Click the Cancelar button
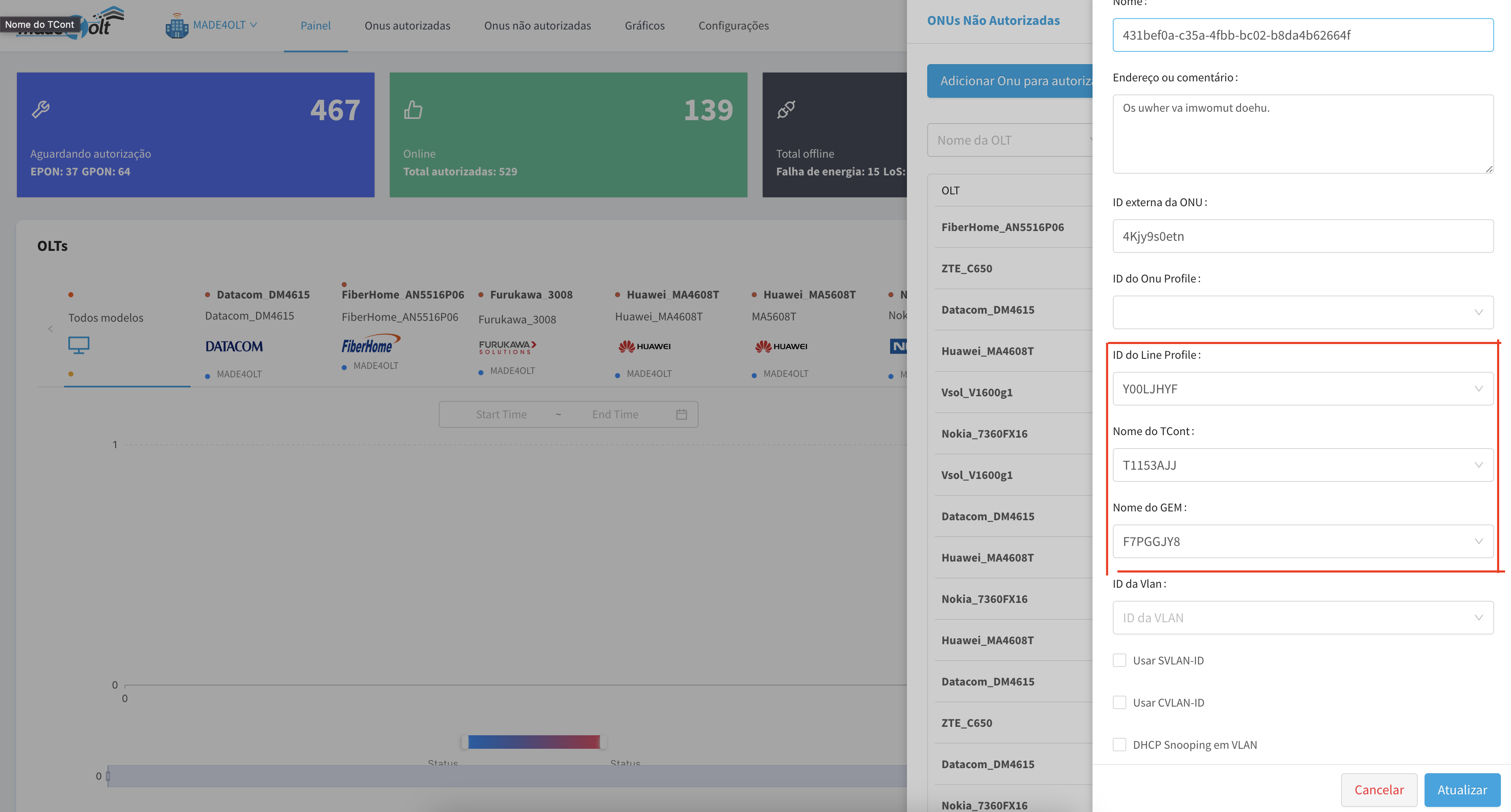Screen dimensions: 1511x812 1379,790
